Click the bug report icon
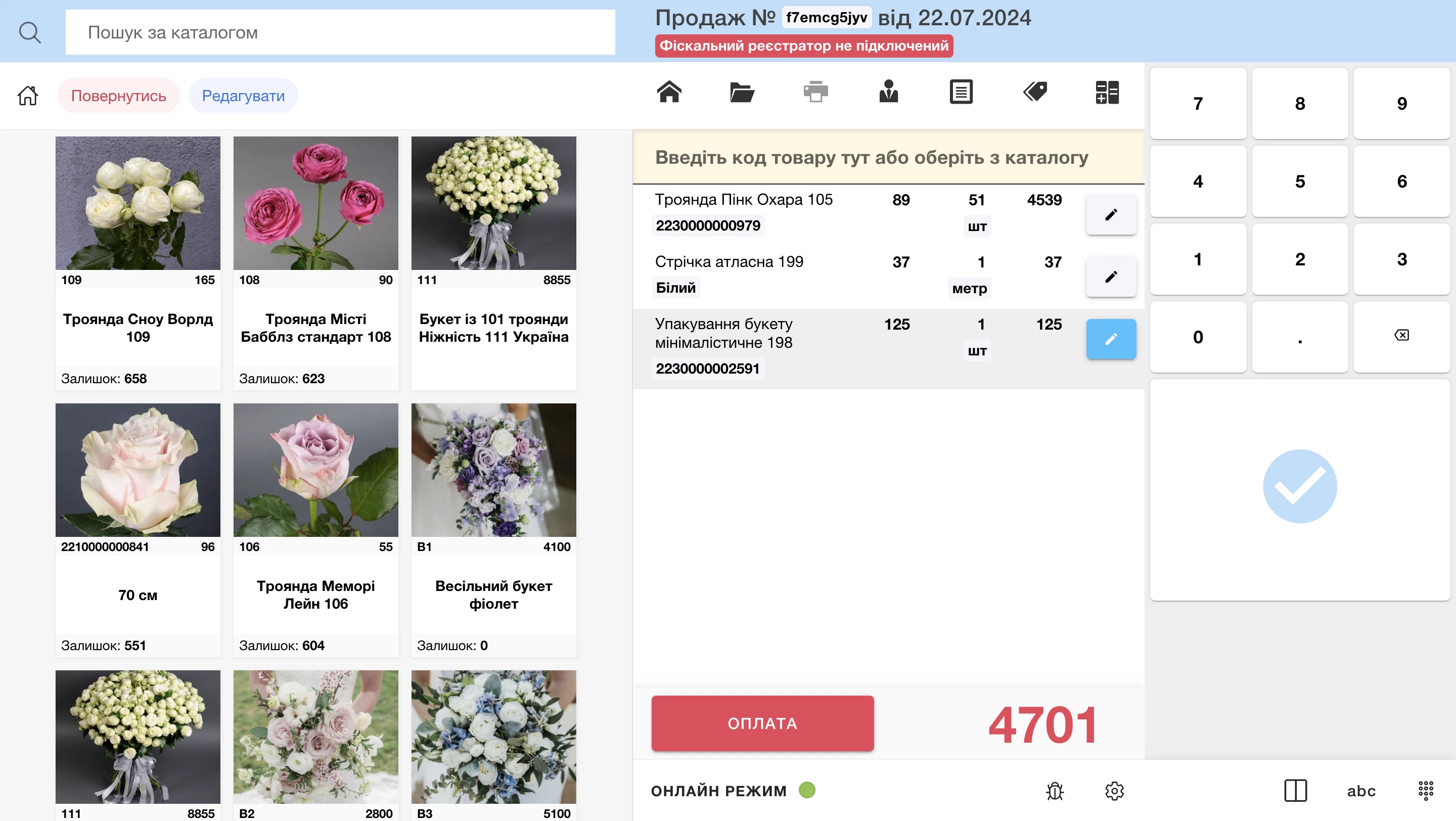 pyautogui.click(x=1055, y=791)
